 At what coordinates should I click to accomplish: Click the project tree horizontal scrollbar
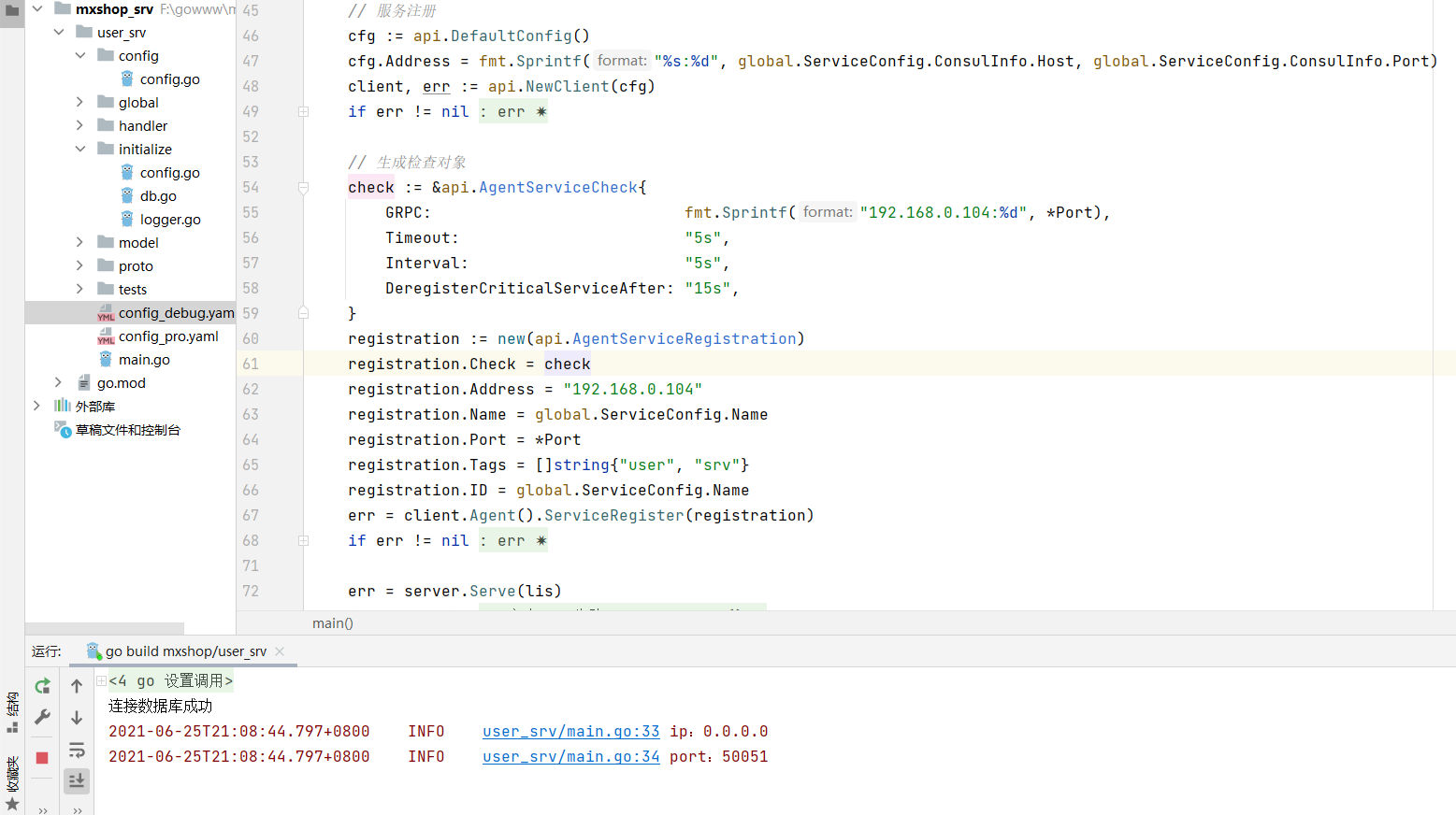coord(105,628)
